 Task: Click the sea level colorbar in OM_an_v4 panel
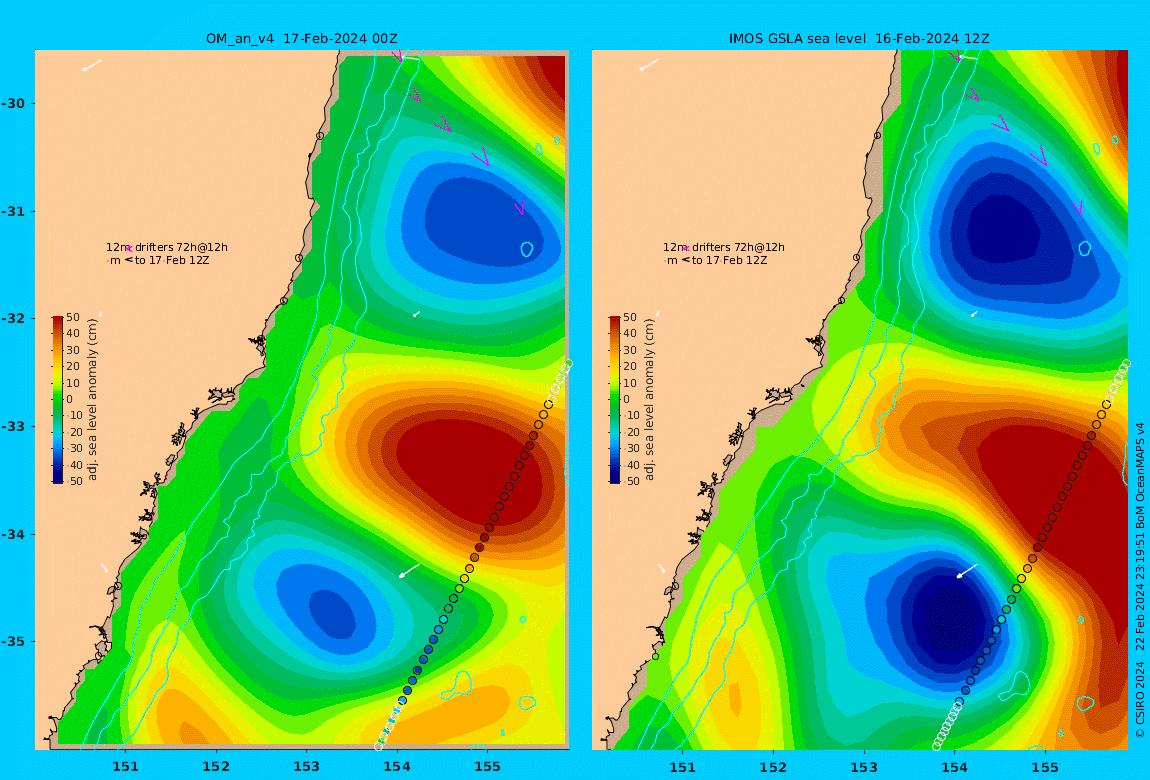(x=57, y=400)
